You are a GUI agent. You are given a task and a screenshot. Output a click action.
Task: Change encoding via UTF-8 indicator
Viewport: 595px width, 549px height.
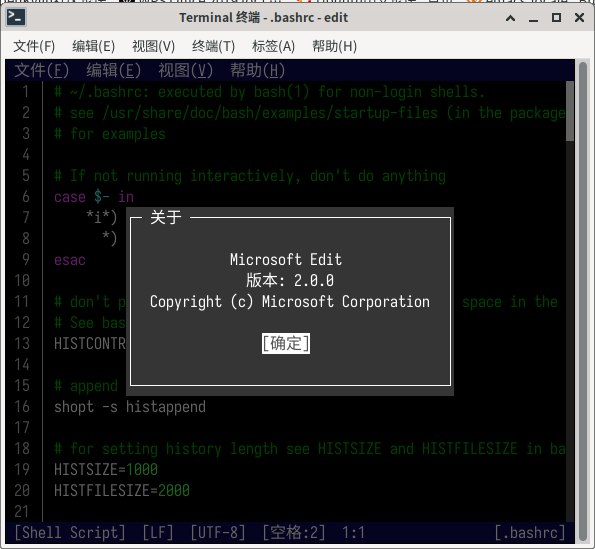tap(218, 532)
